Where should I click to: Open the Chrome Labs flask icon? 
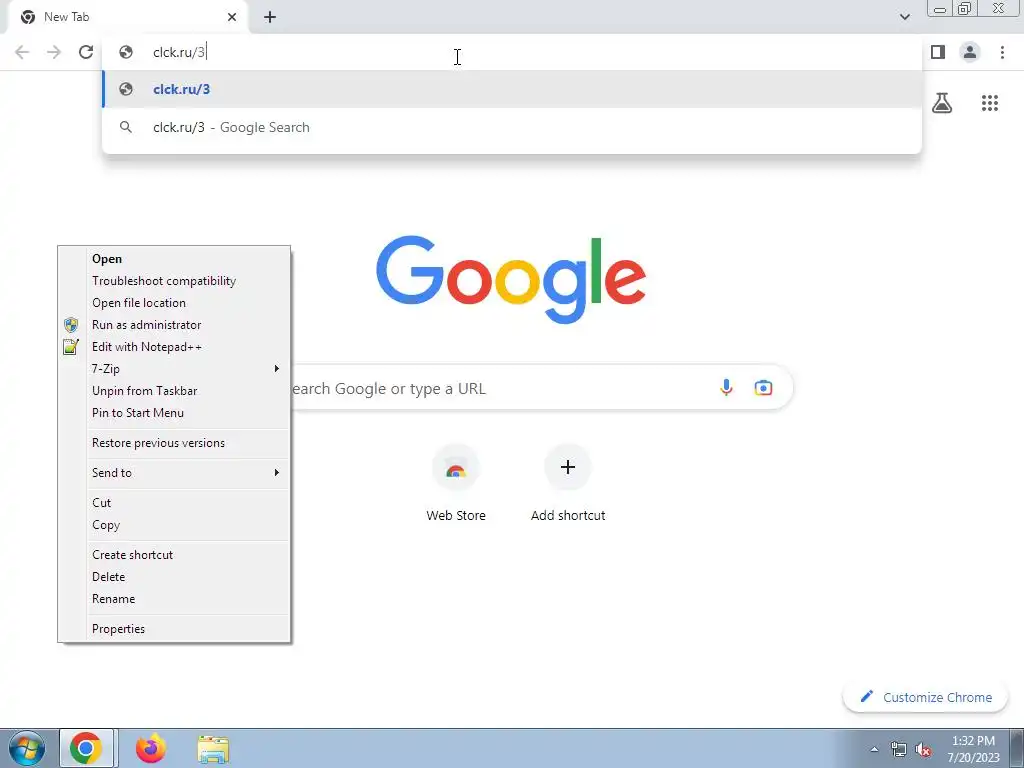pyautogui.click(x=941, y=103)
